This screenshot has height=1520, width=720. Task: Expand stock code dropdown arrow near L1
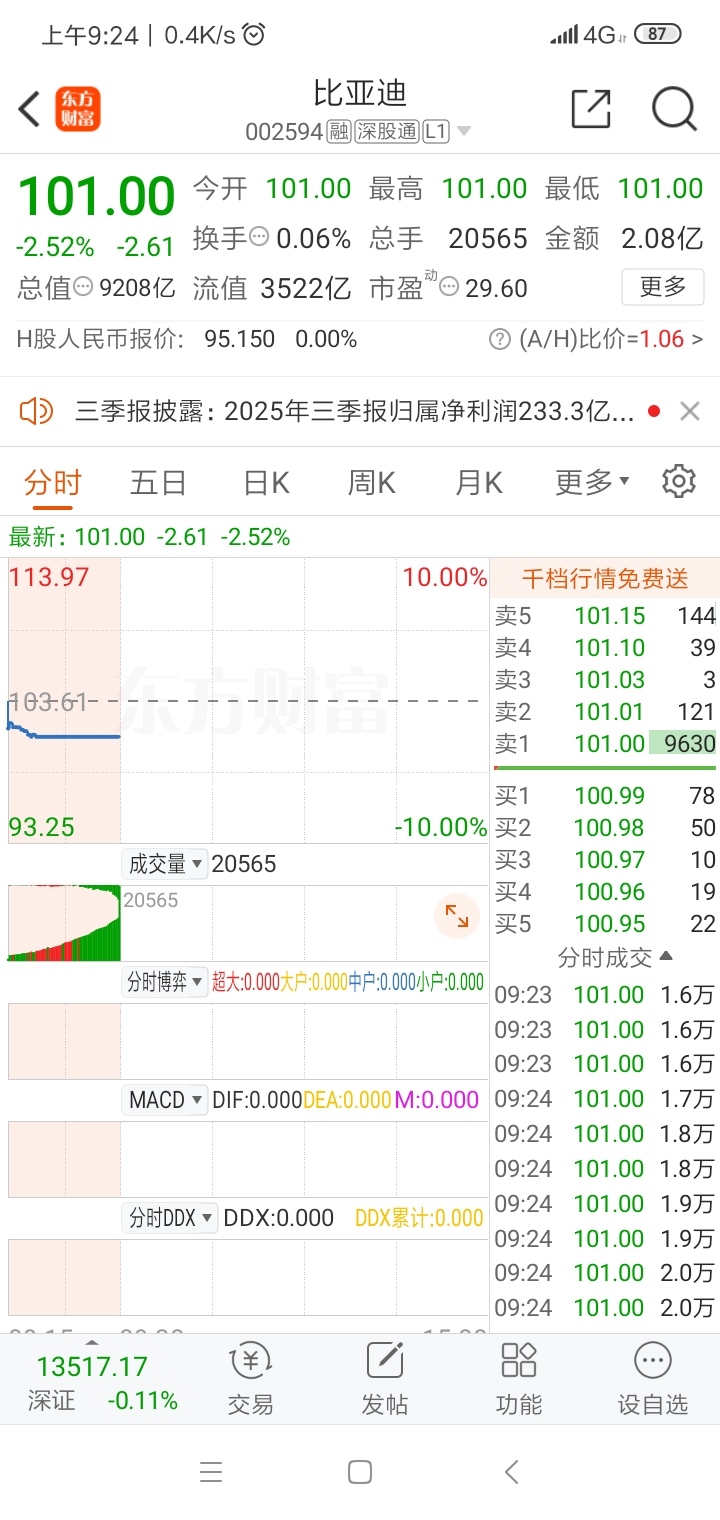[464, 132]
